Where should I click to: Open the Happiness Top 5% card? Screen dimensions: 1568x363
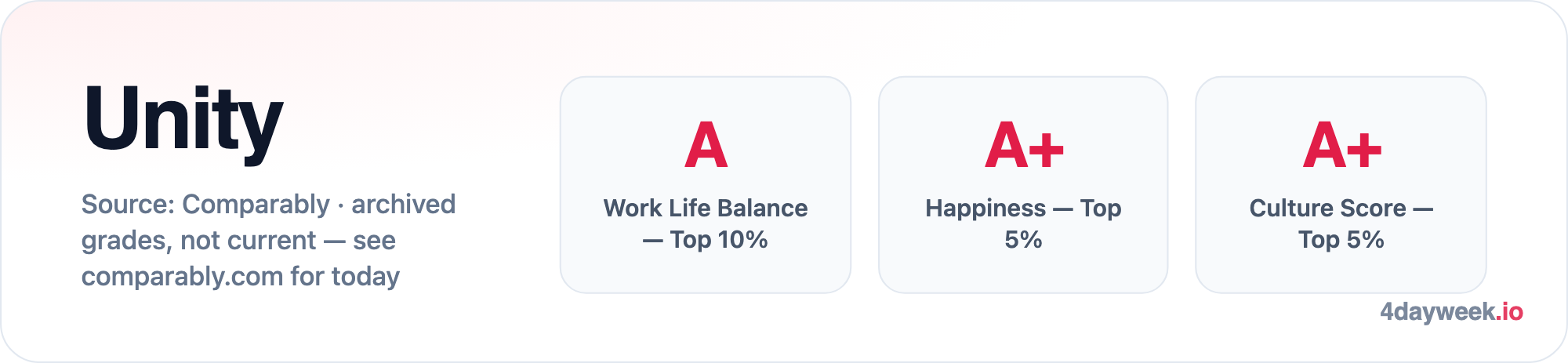(x=1023, y=185)
